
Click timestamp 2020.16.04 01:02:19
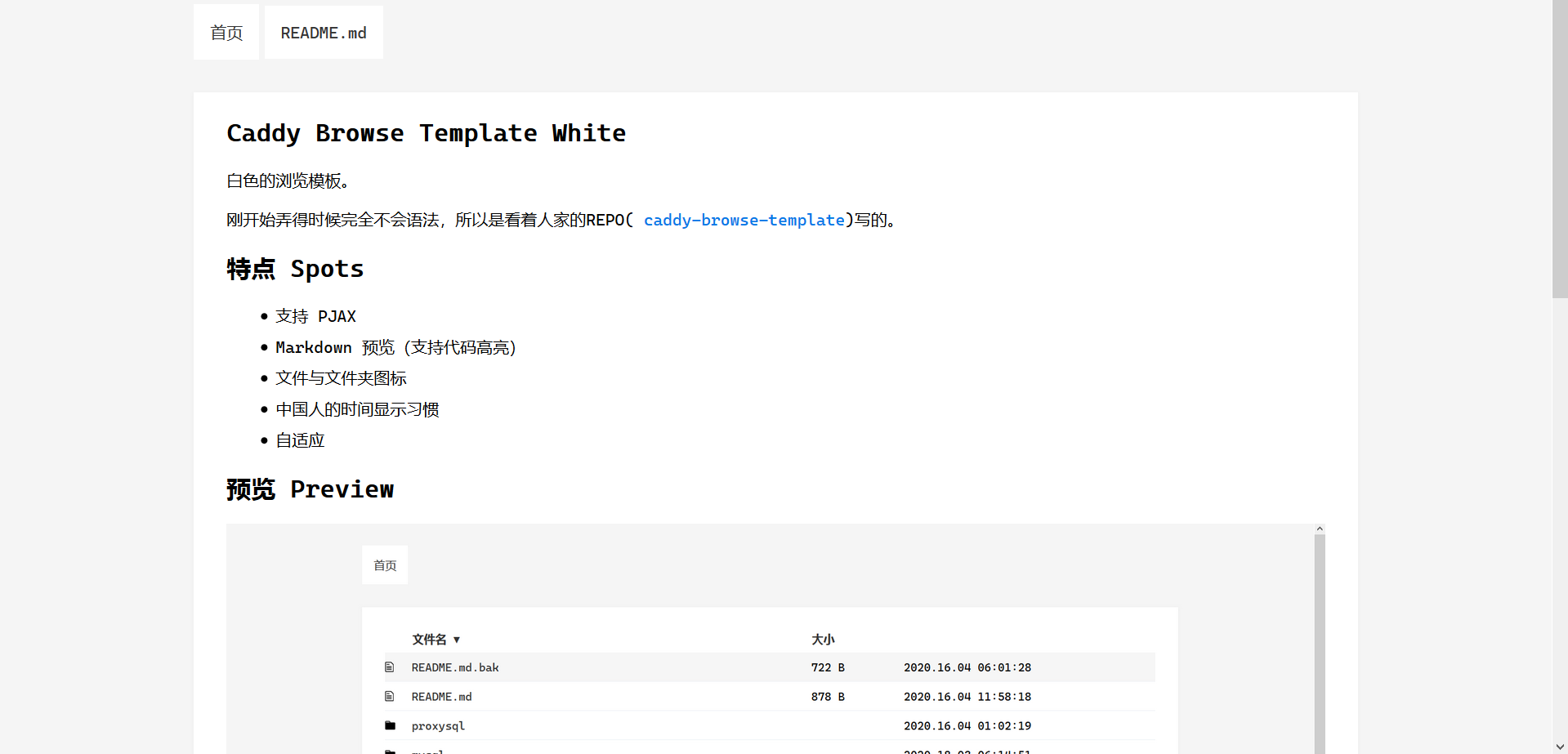[x=967, y=726]
